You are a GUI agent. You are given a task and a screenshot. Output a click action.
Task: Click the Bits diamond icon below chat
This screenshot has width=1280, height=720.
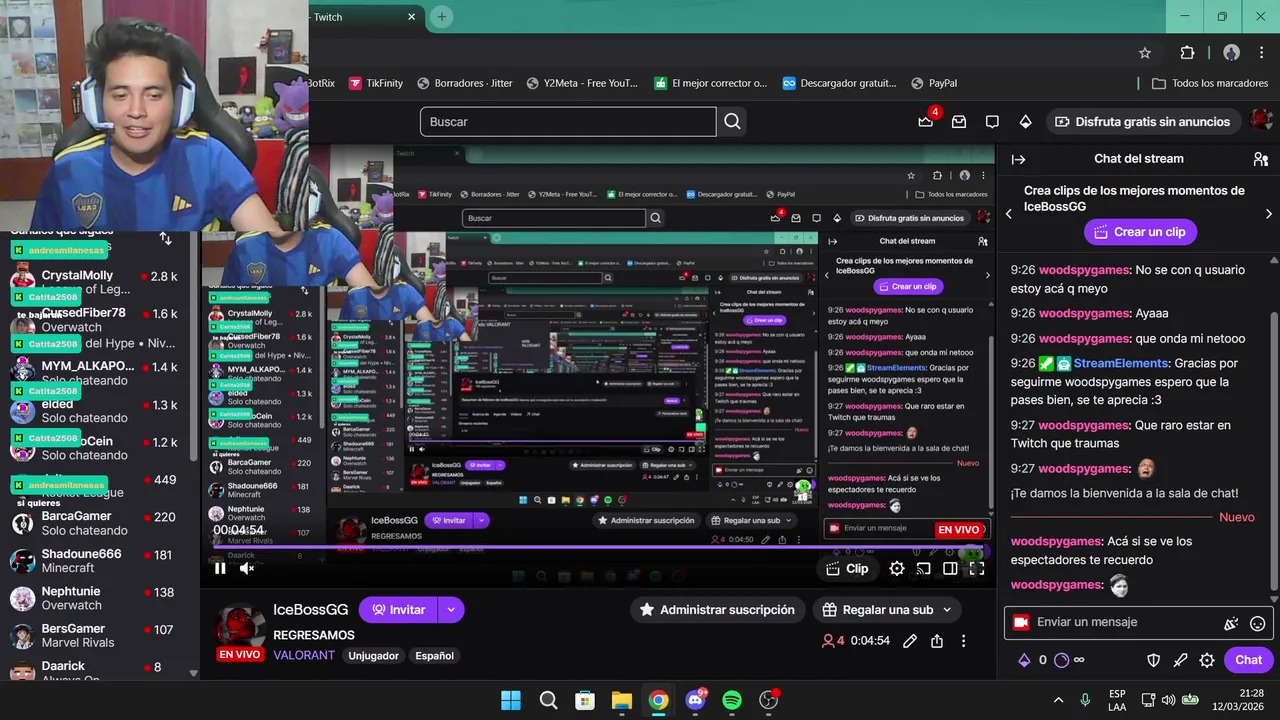click(x=1024, y=660)
